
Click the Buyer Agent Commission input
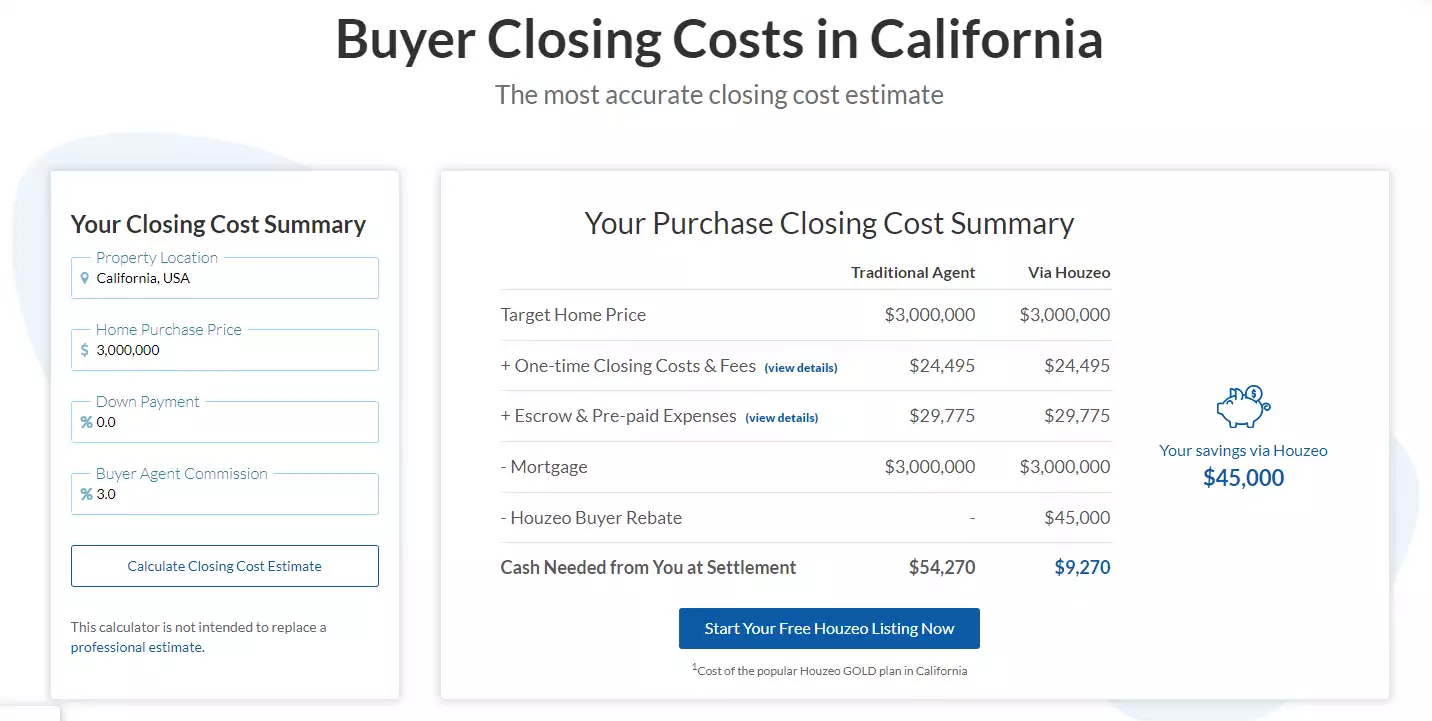click(x=235, y=495)
